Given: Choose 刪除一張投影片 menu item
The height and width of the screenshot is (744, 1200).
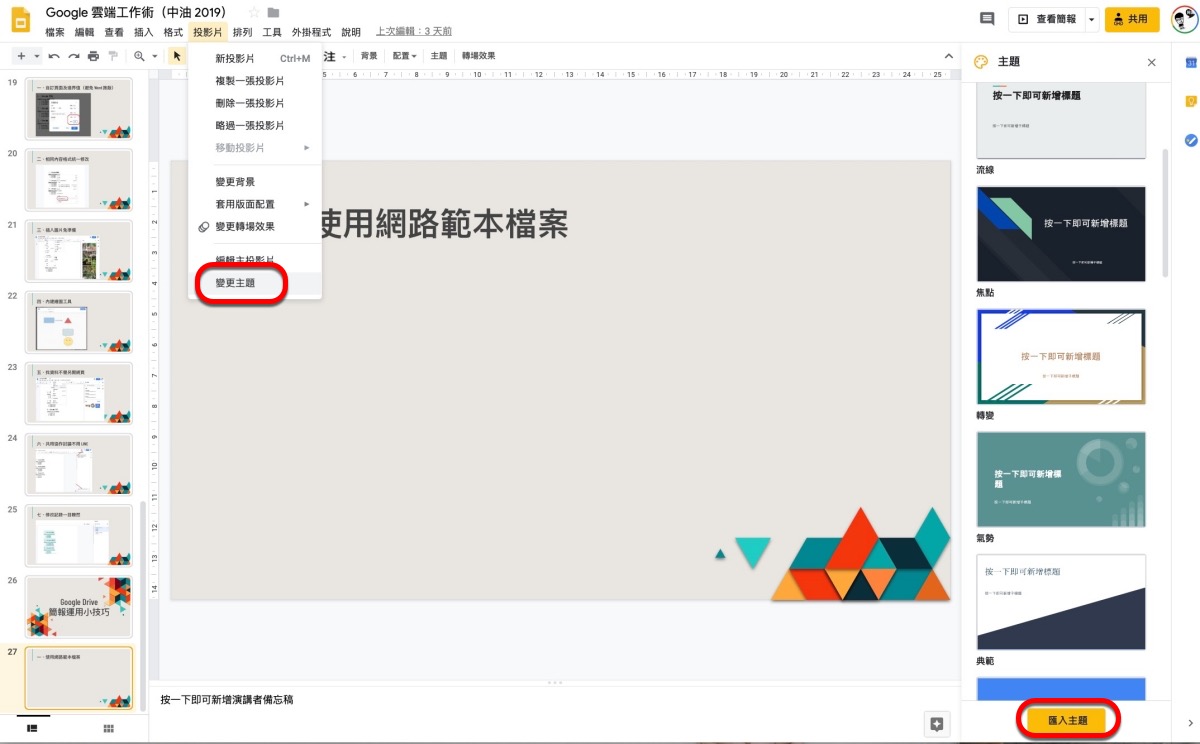Looking at the screenshot, I should coord(255,103).
